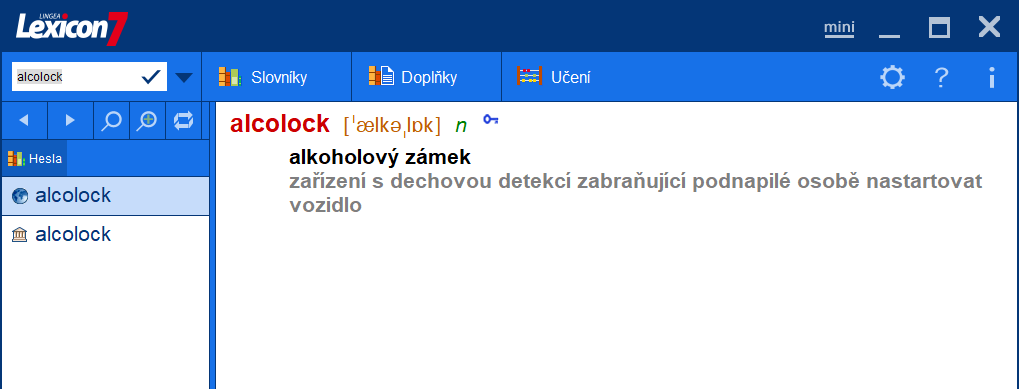
Task: Switch to mini mode
Action: click(x=839, y=28)
